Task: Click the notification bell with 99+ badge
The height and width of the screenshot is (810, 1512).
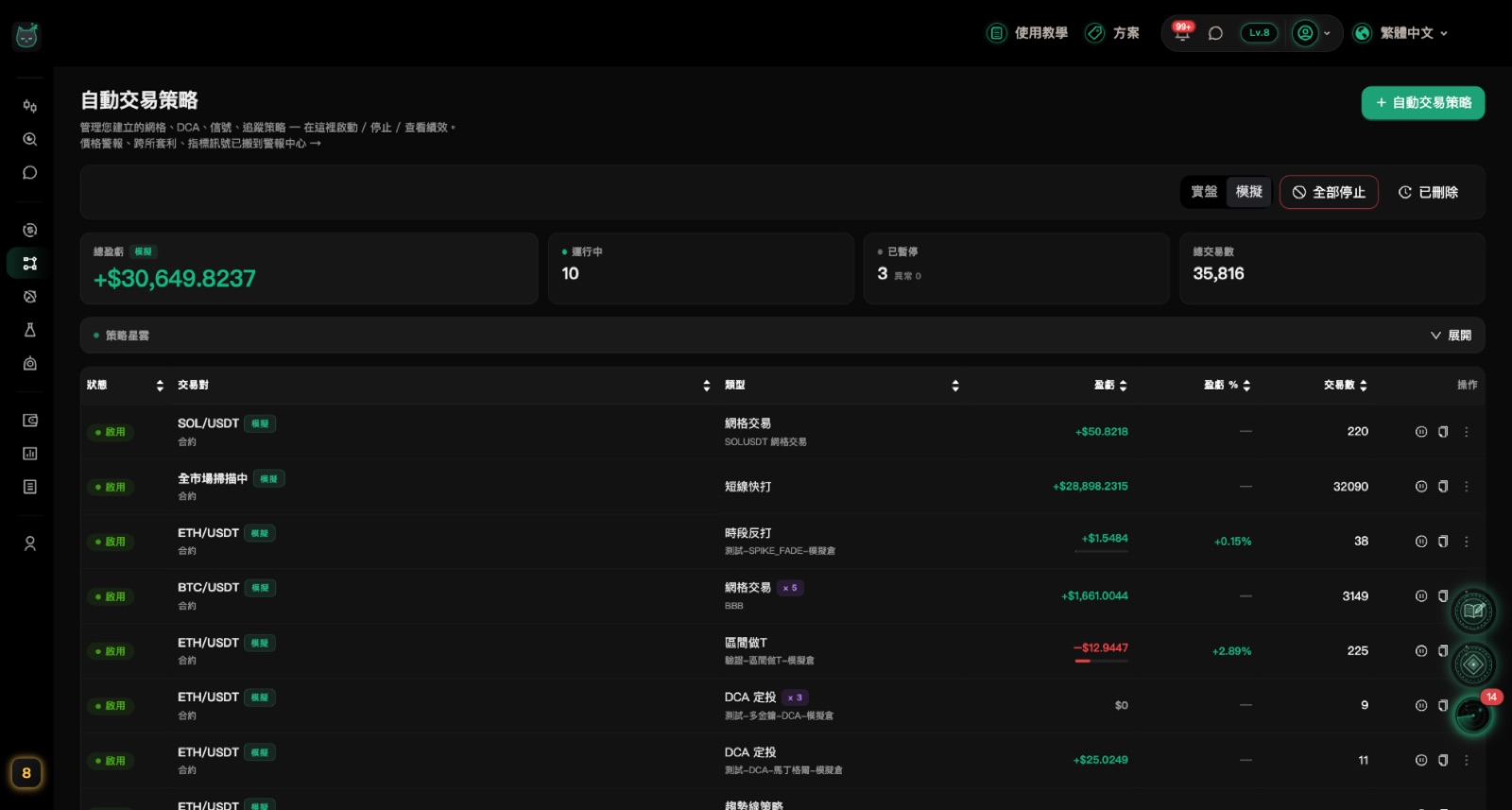Action: [x=1182, y=32]
